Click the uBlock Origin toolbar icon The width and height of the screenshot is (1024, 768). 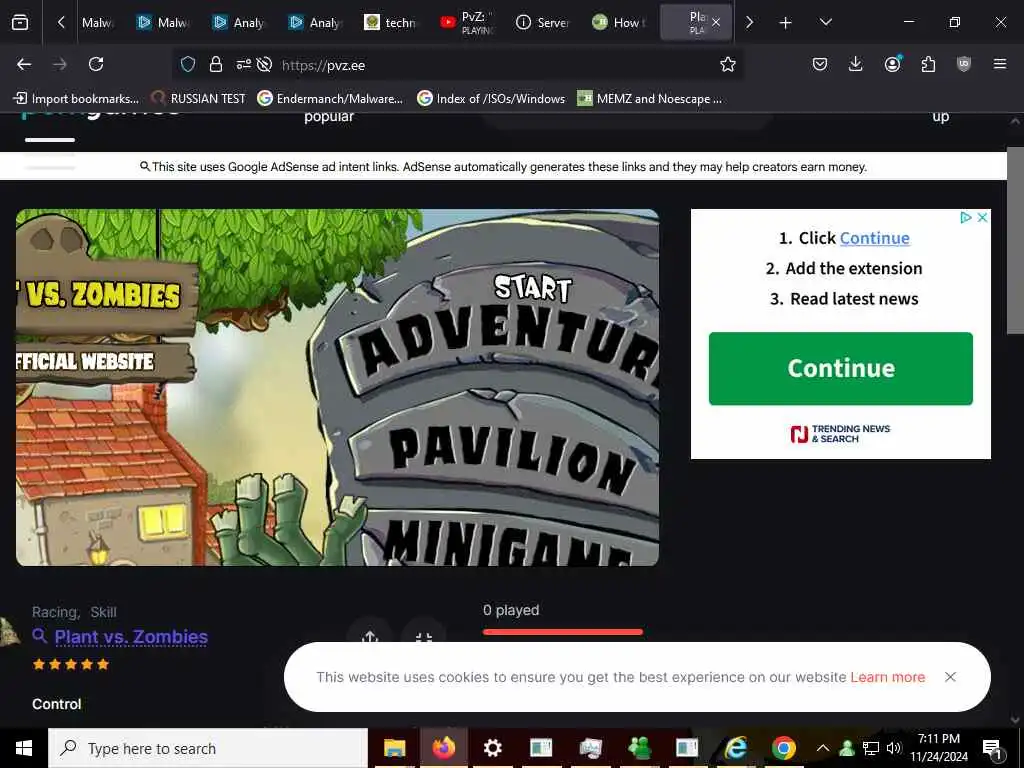tap(964, 64)
